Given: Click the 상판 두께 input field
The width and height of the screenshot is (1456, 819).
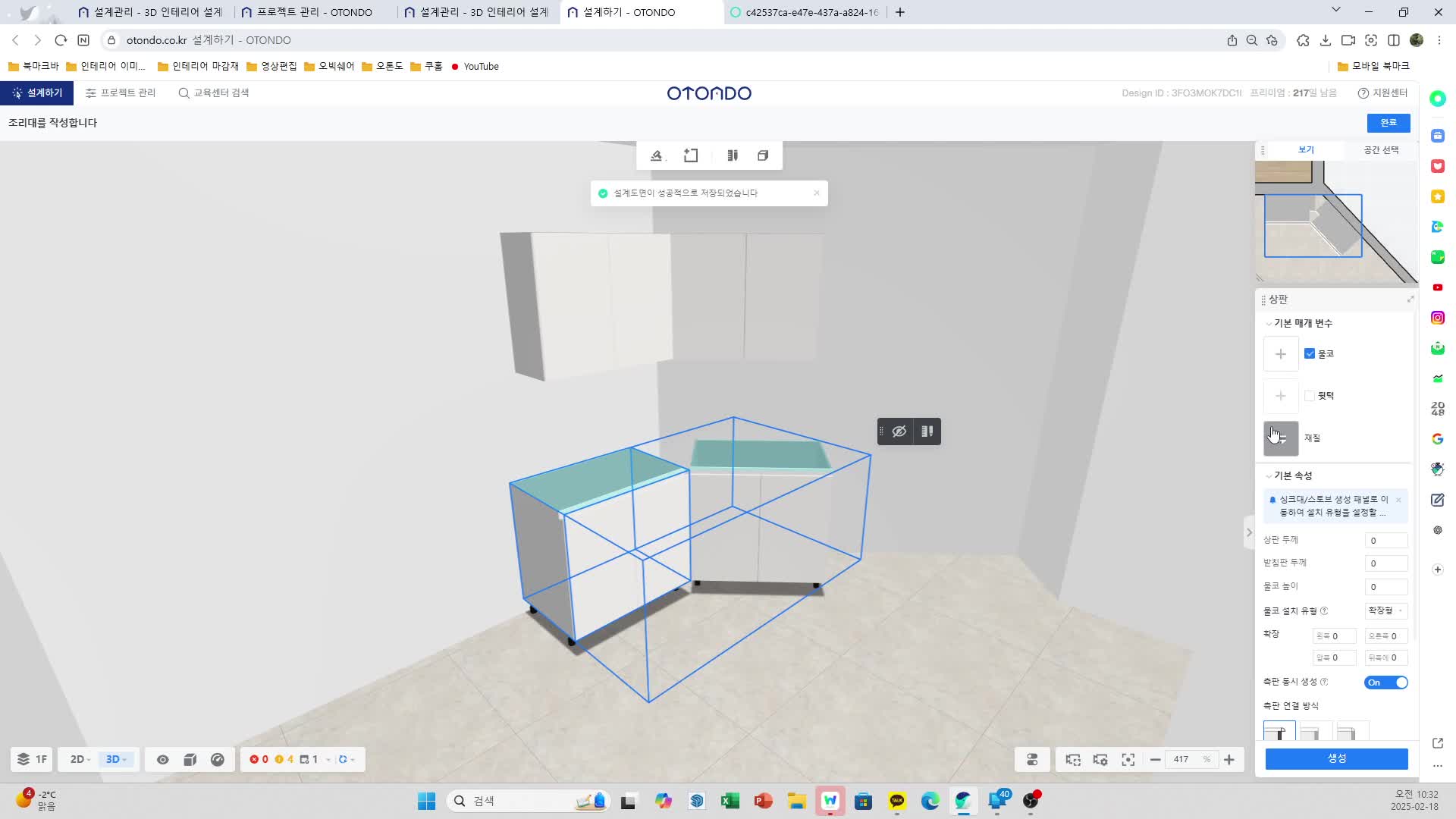Looking at the screenshot, I should 1386,541.
